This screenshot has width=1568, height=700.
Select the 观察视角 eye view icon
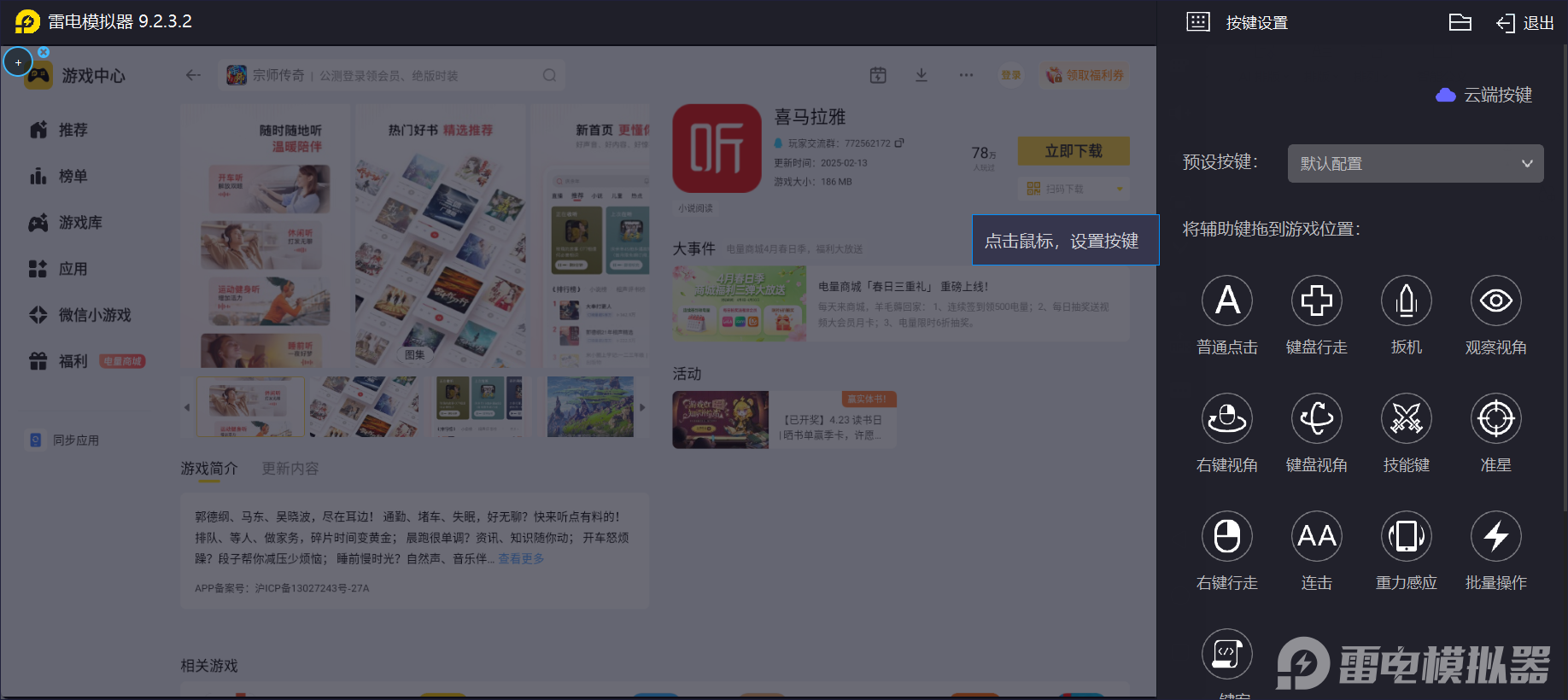1495,300
